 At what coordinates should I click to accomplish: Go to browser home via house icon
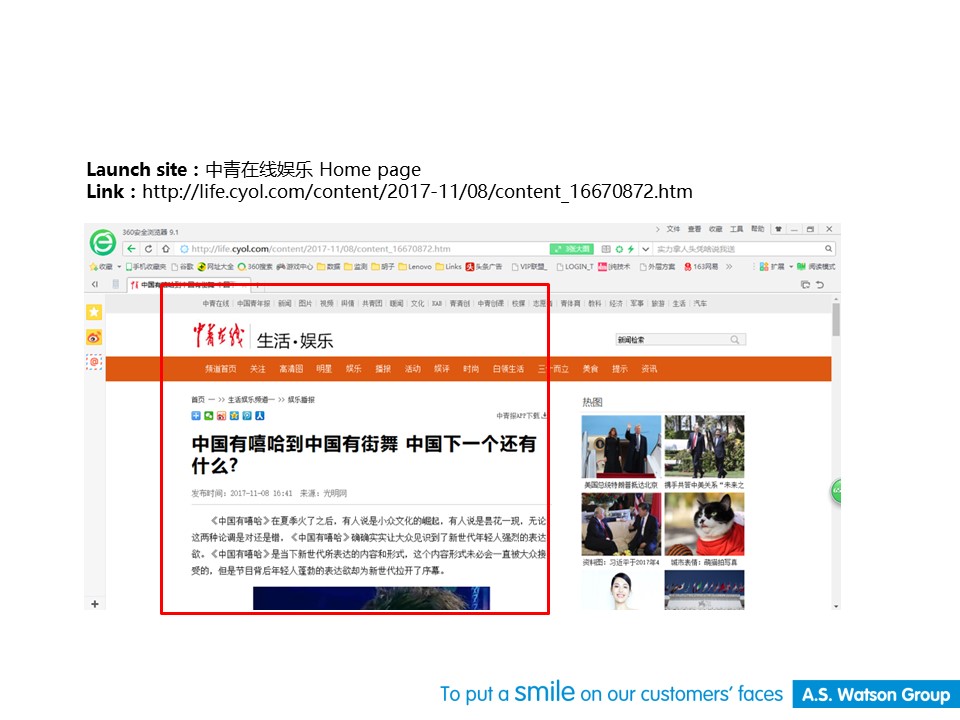click(x=166, y=249)
